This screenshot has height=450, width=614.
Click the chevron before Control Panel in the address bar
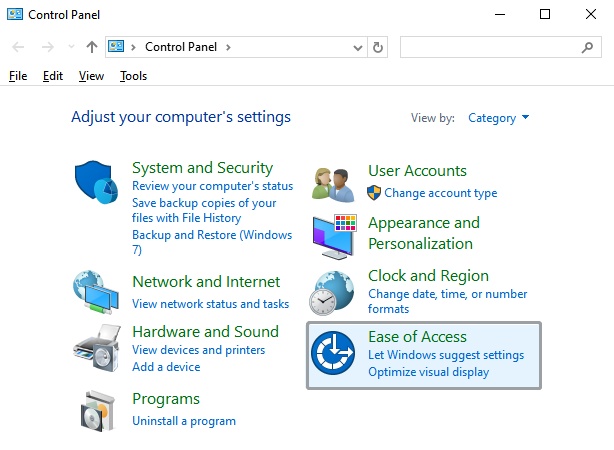[x=134, y=47]
